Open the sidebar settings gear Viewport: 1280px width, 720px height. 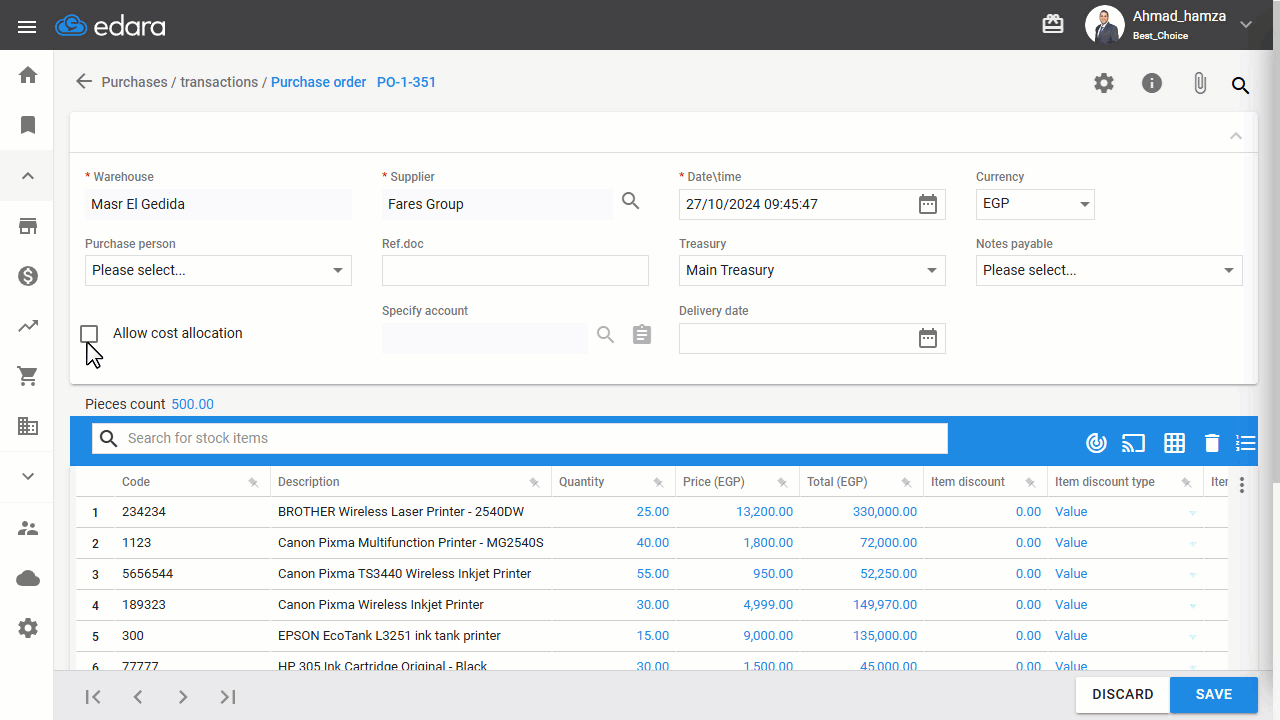pyautogui.click(x=28, y=628)
